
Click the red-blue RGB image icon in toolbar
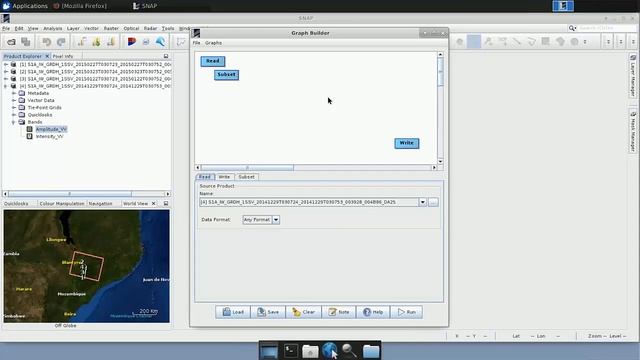[x=131, y=42]
